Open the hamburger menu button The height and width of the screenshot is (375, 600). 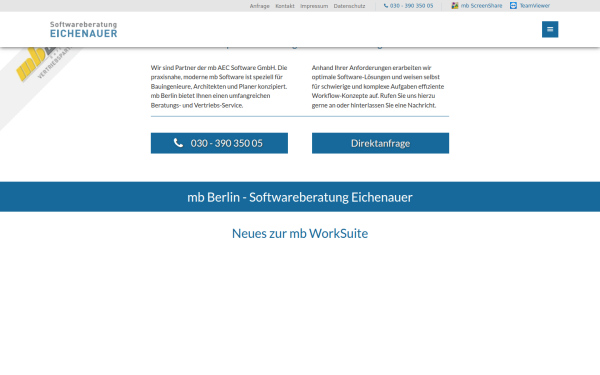tap(550, 29)
